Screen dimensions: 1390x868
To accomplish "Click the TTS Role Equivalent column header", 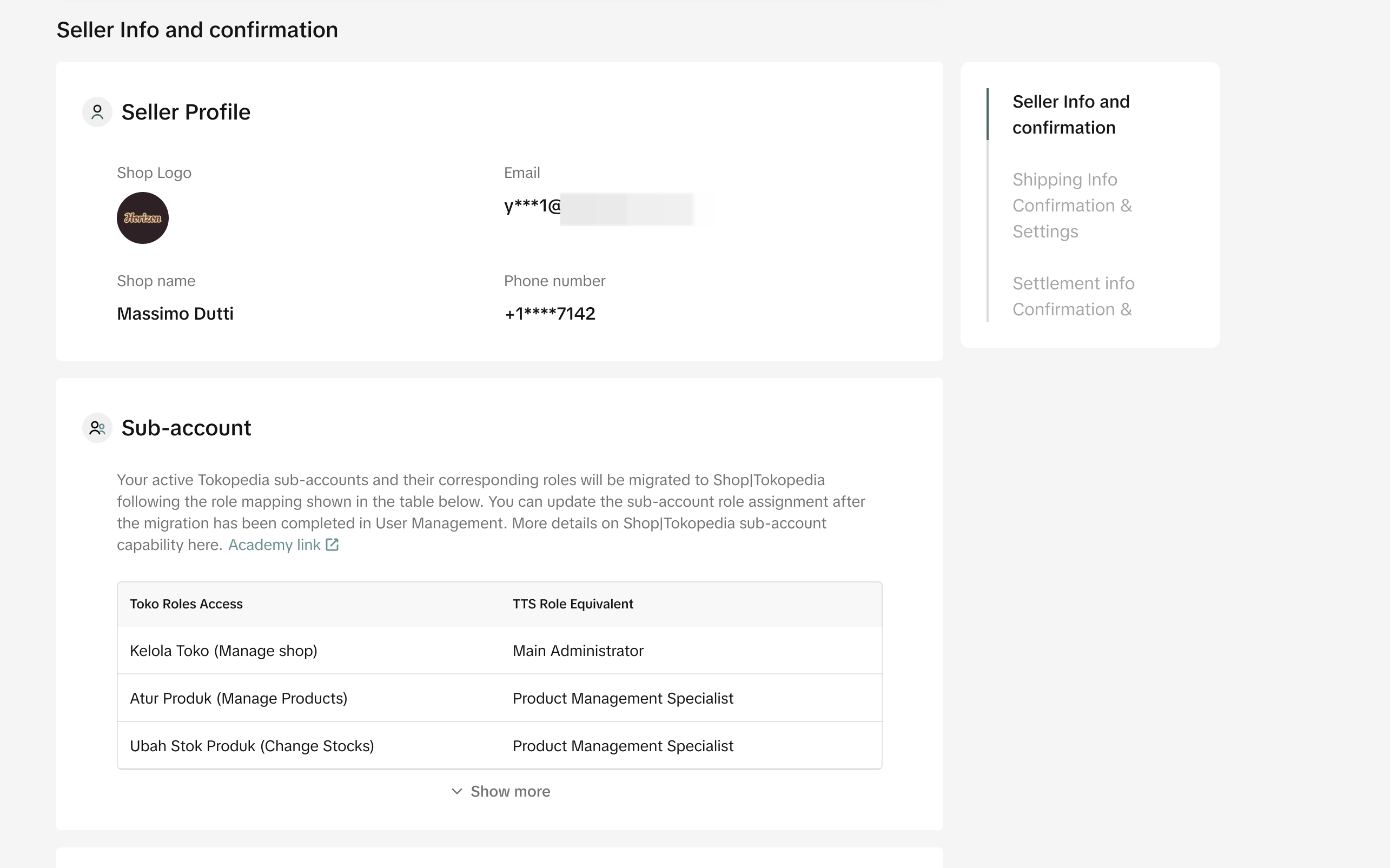I will coord(572,604).
